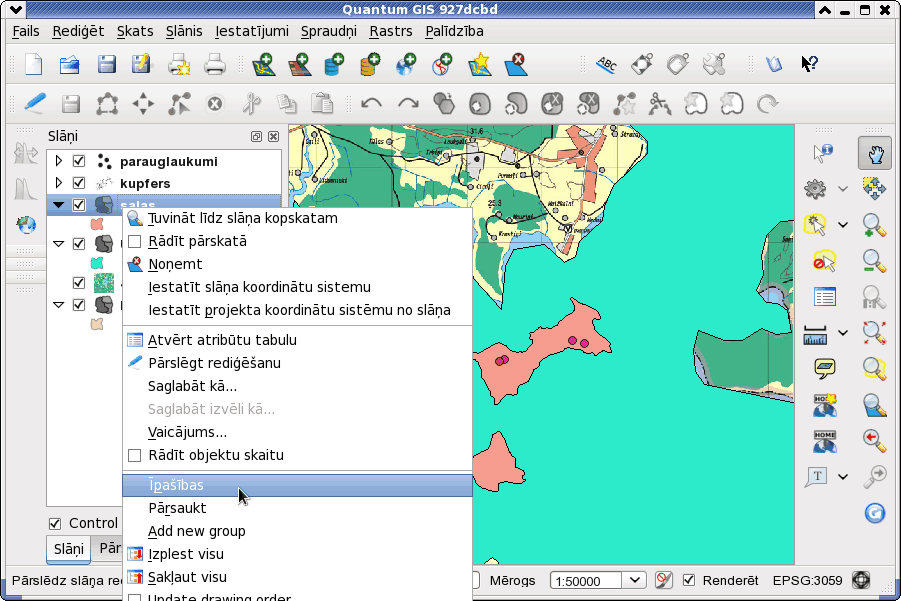
Task: Click the beige layer legend swatch
Action: click(x=97, y=324)
